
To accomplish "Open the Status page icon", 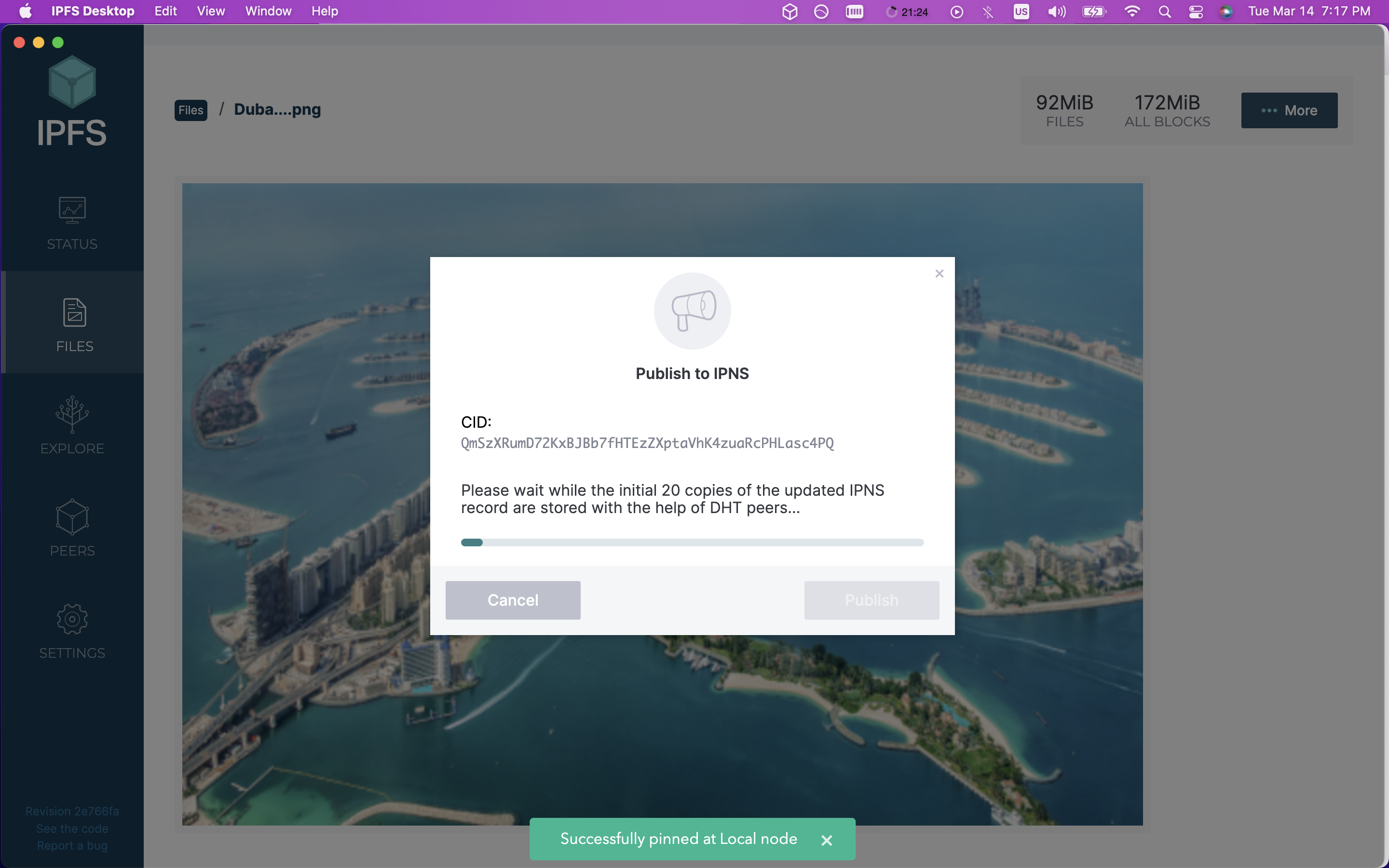I will [72, 210].
